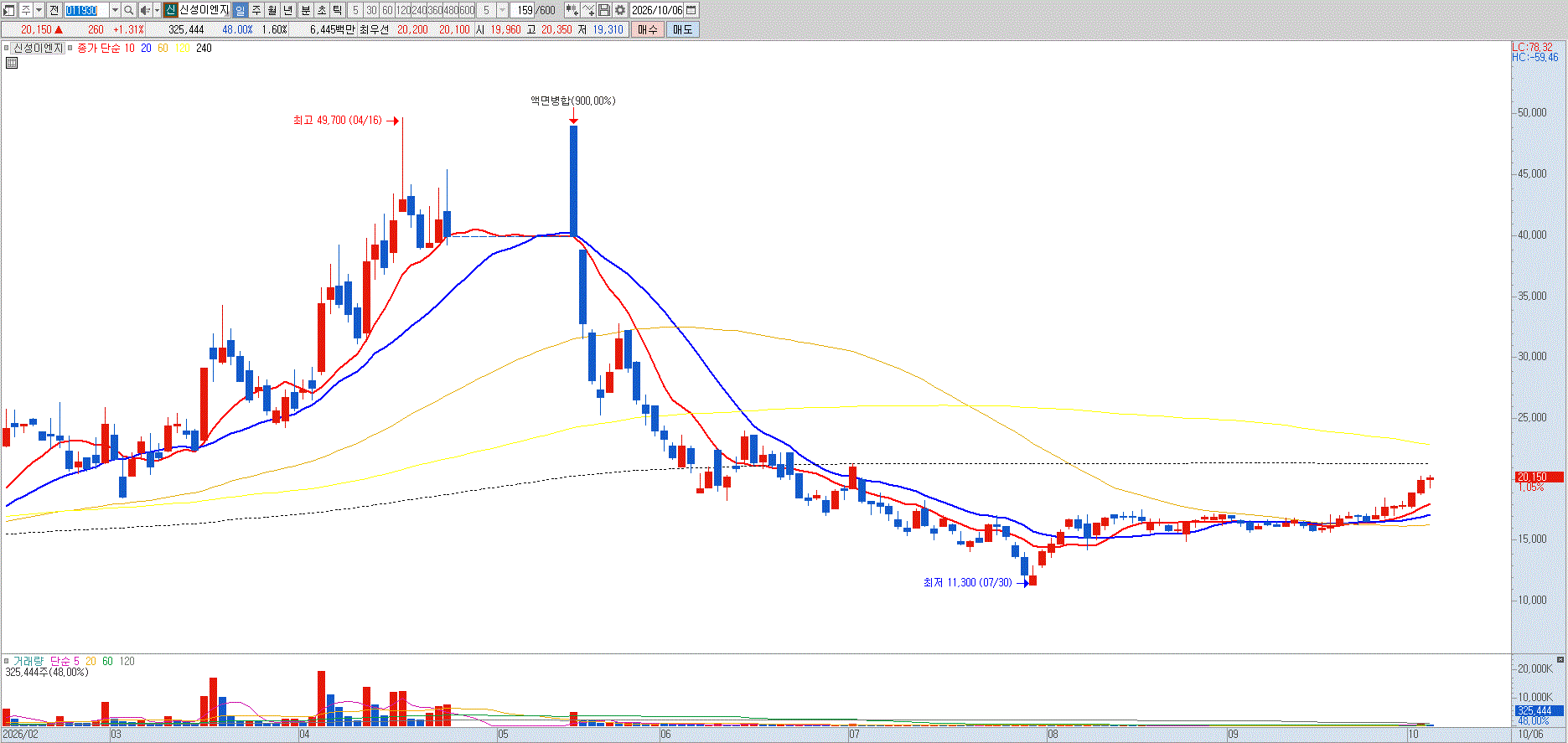The height and width of the screenshot is (743, 1568).
Task: Click the stock code input field
Action: point(87,10)
